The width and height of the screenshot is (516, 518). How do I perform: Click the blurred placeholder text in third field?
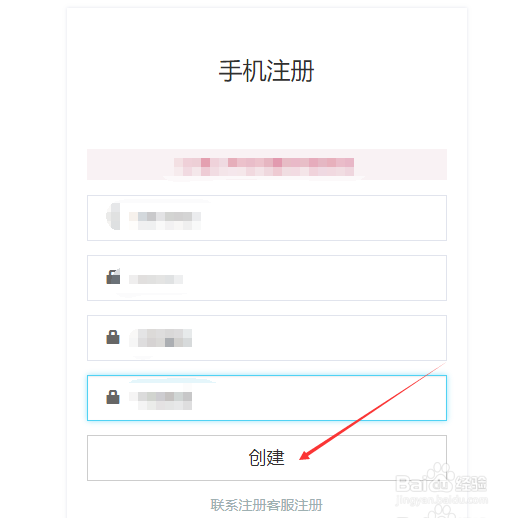pos(161,338)
